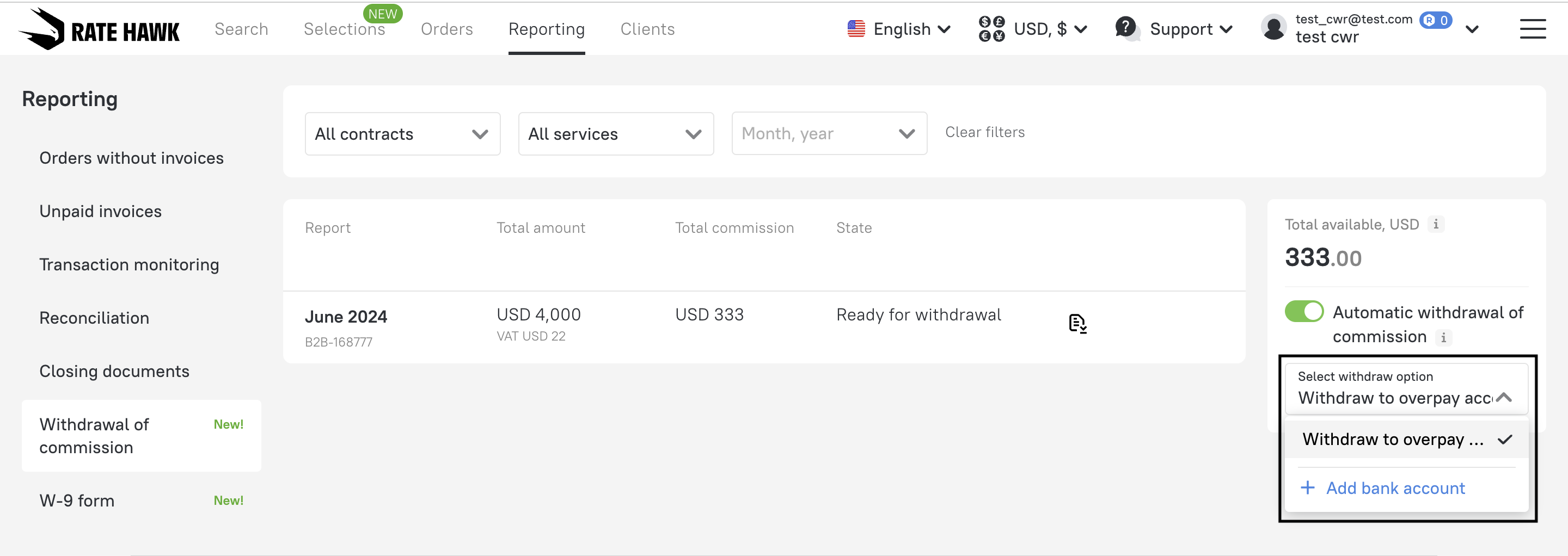This screenshot has width=1568, height=556.
Task: Disable automatic withdrawal of commission toggle
Action: pos(1303,311)
